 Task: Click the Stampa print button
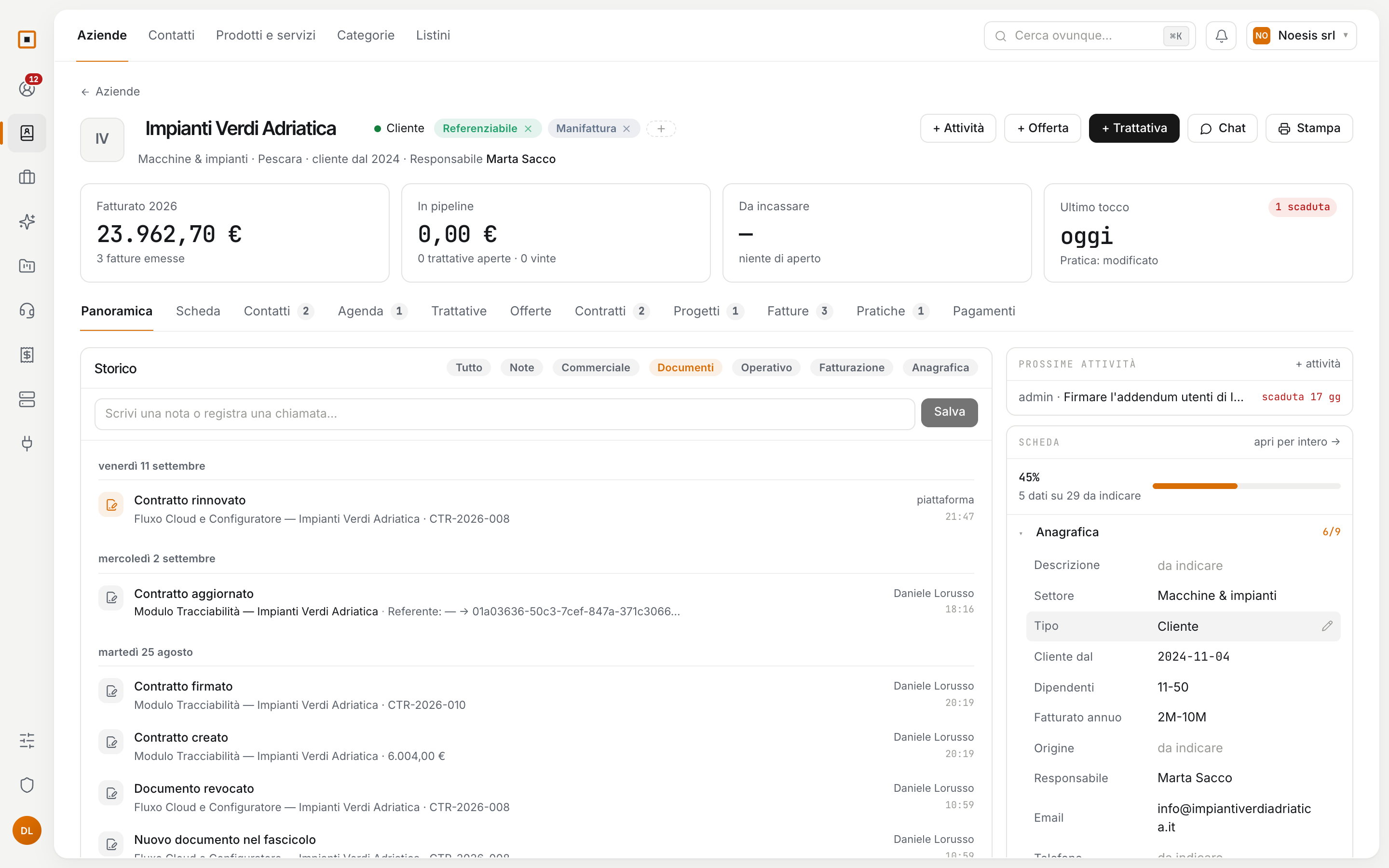pyautogui.click(x=1308, y=128)
